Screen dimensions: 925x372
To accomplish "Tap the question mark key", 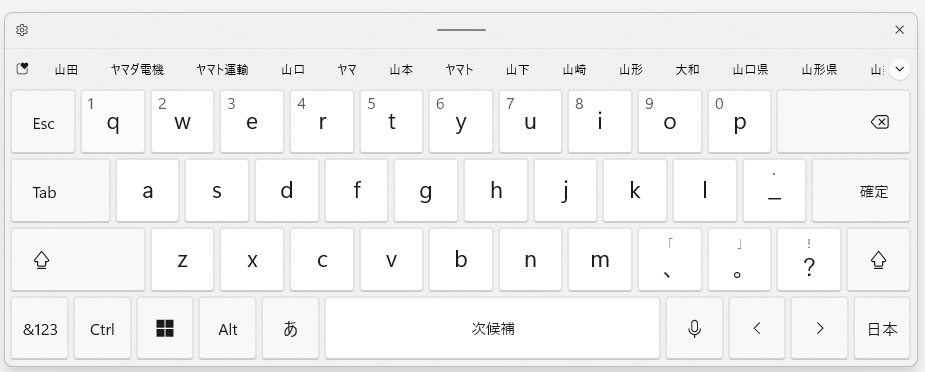I will 809,259.
